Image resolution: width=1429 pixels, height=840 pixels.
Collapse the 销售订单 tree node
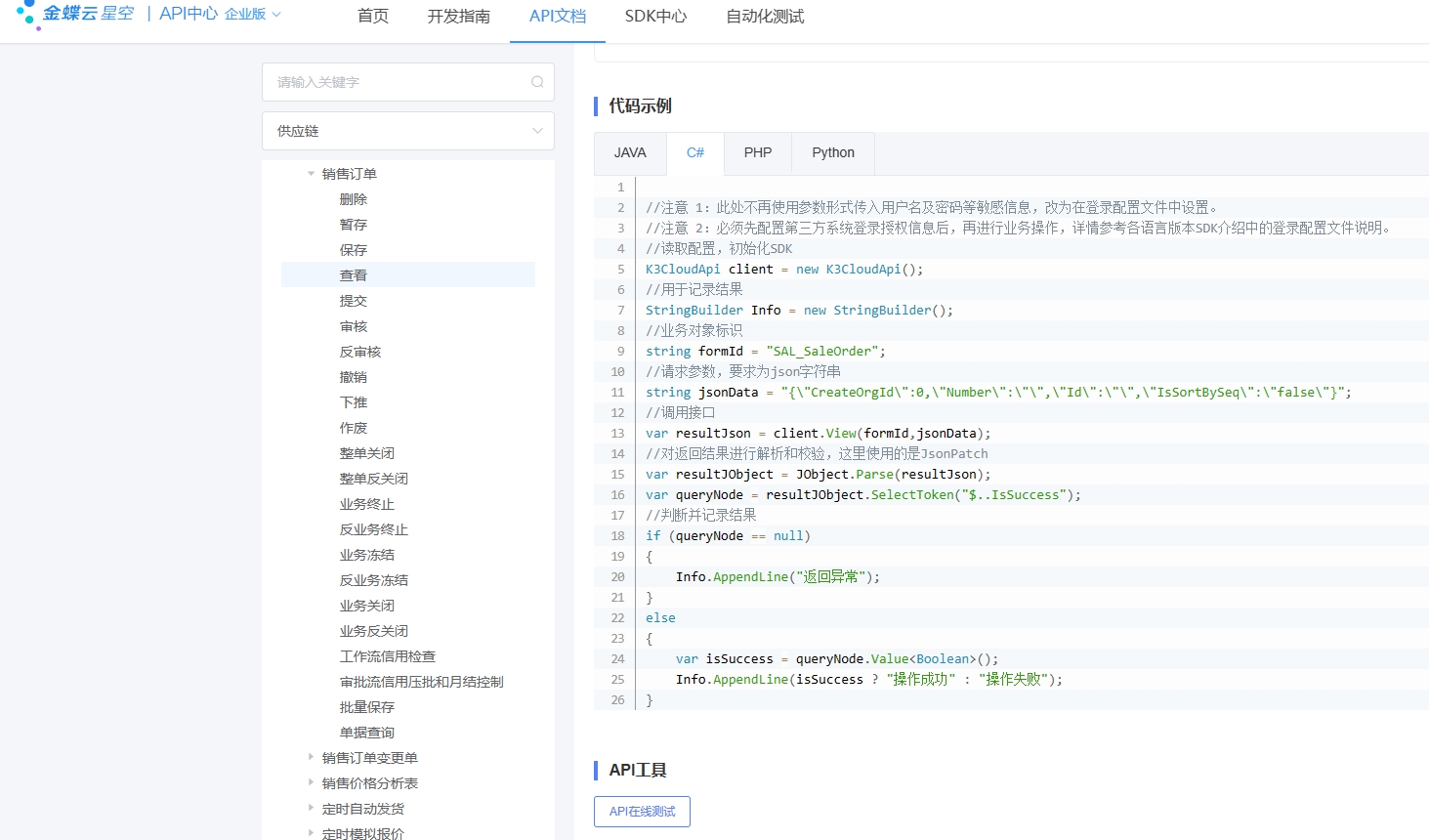[311, 174]
